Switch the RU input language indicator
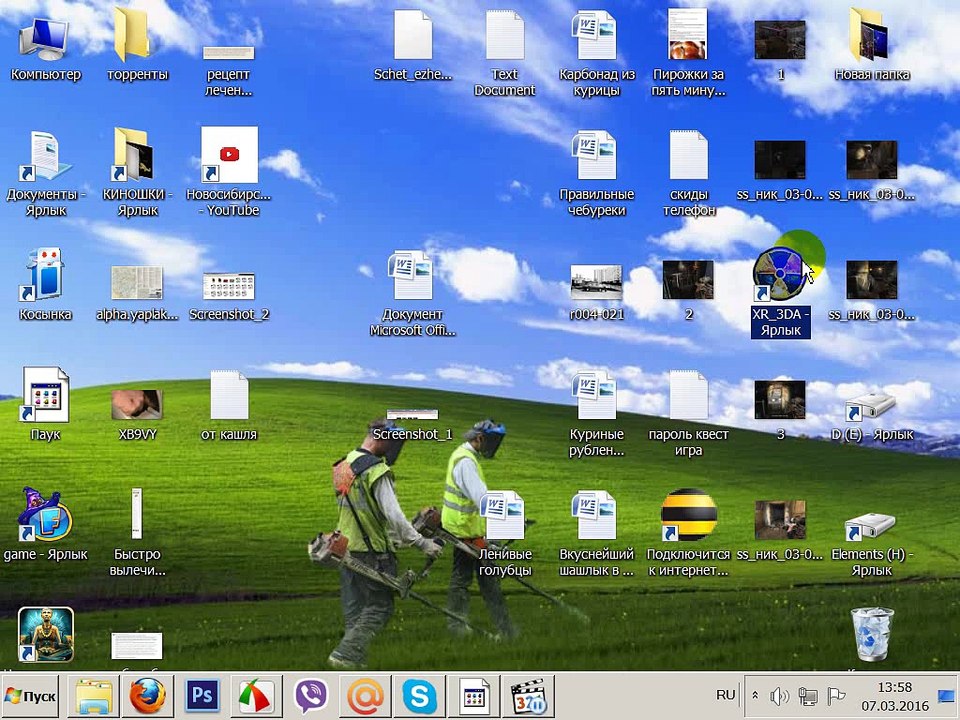 point(725,695)
